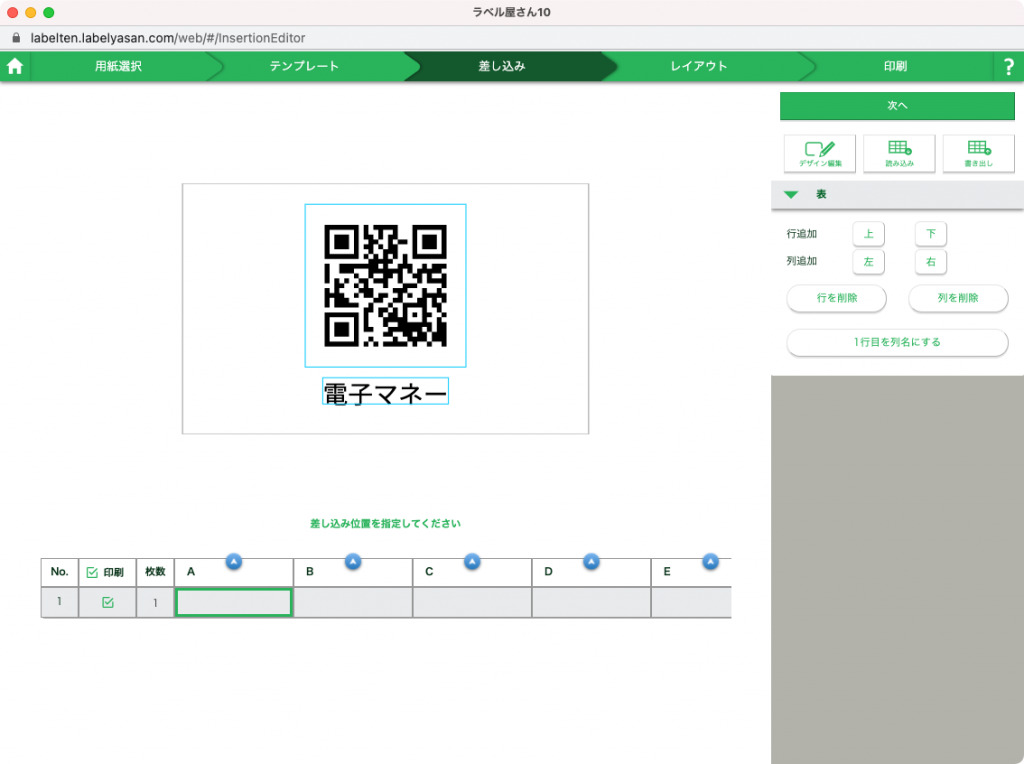Go to the home screen icon
This screenshot has height=764, width=1024.
14,66
